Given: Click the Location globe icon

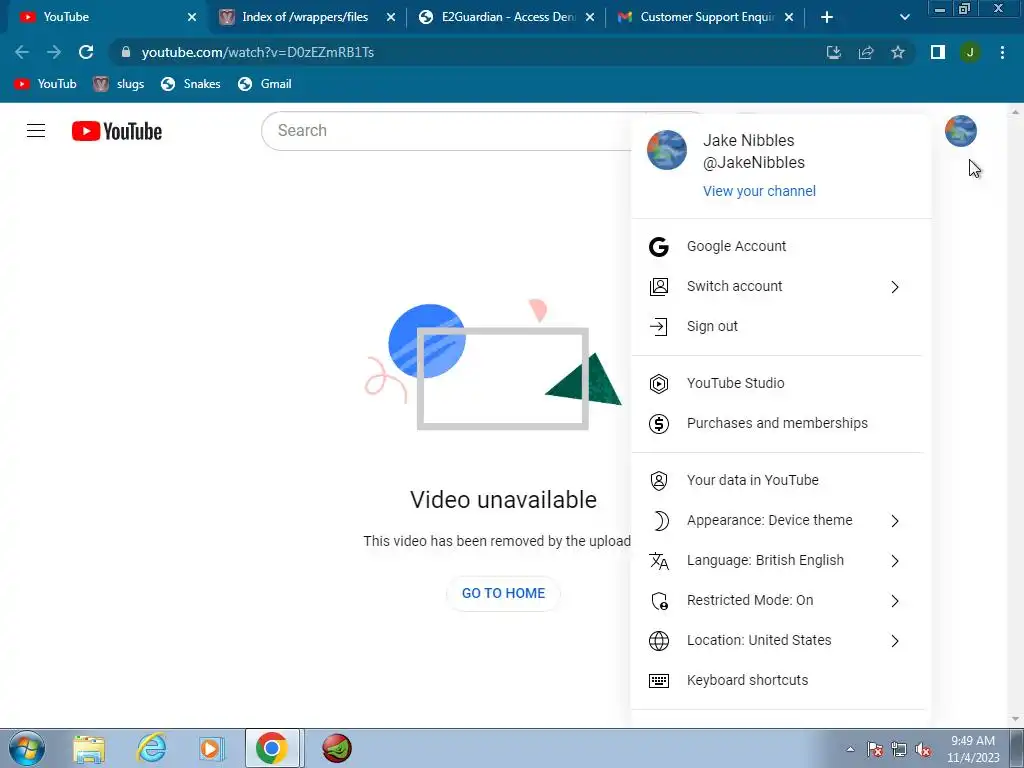Looking at the screenshot, I should 658,641.
